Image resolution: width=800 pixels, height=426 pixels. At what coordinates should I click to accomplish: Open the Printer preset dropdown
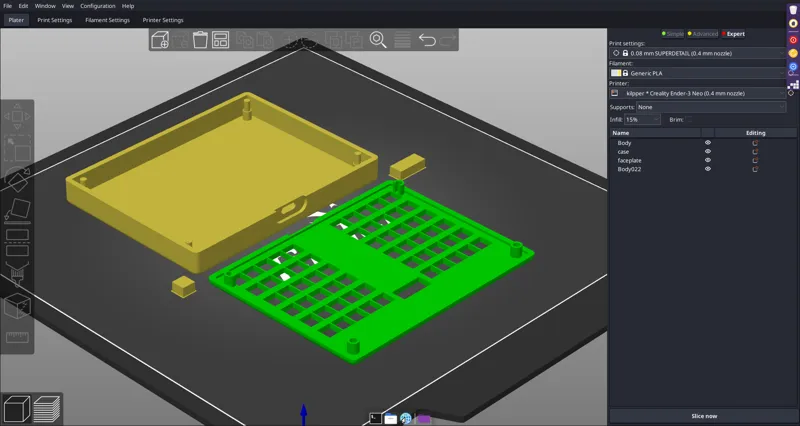pos(697,93)
